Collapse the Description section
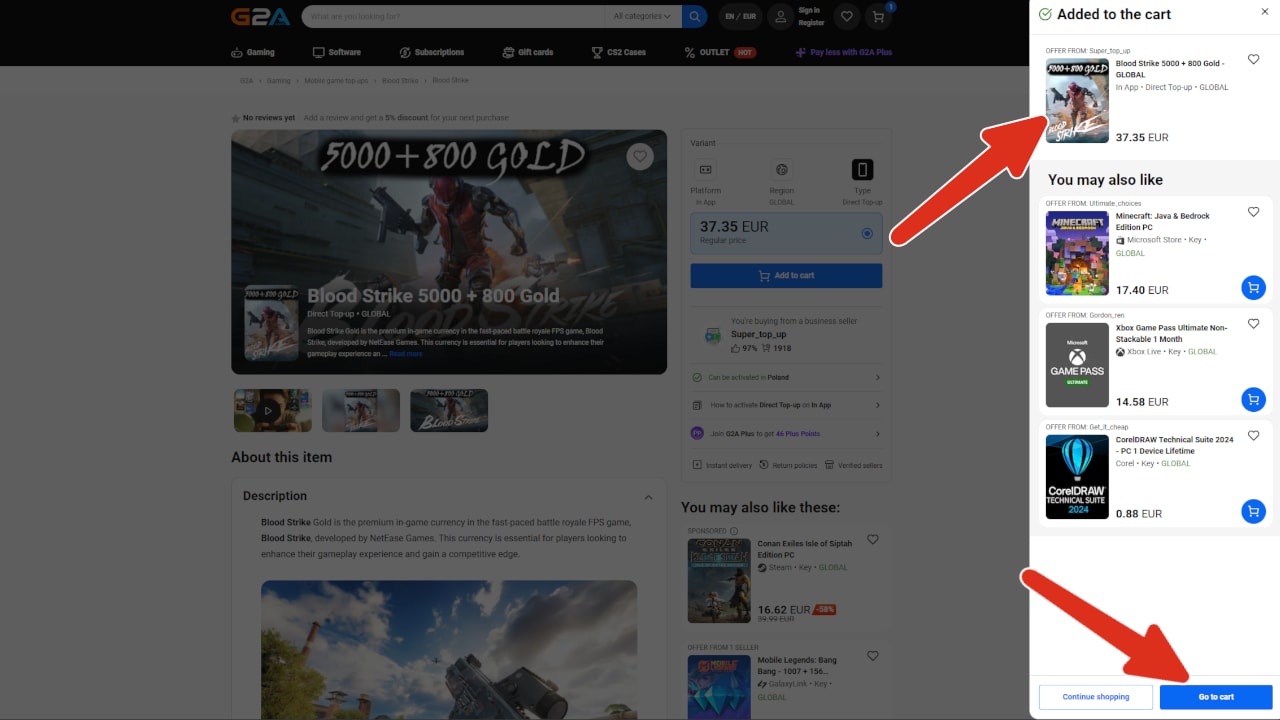Screen dimensions: 1280x720 tap(648, 497)
